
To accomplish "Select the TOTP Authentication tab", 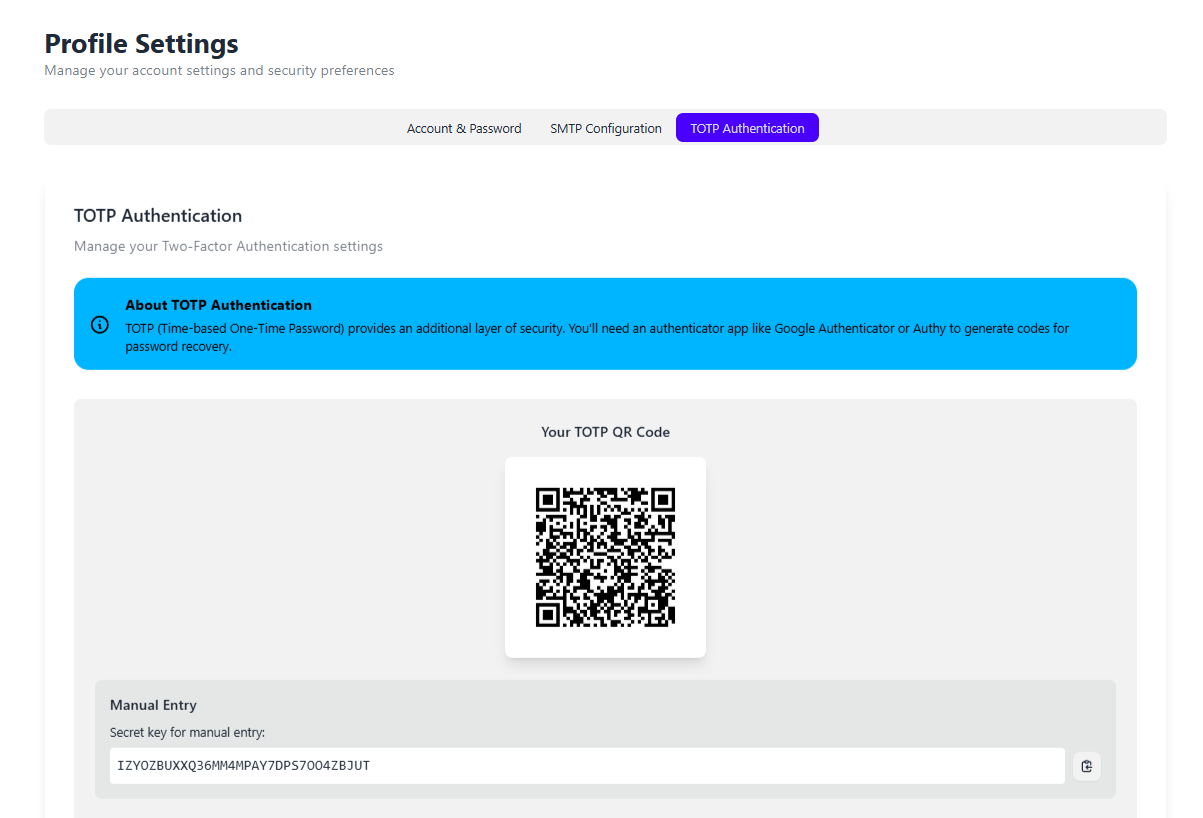I will 747,128.
